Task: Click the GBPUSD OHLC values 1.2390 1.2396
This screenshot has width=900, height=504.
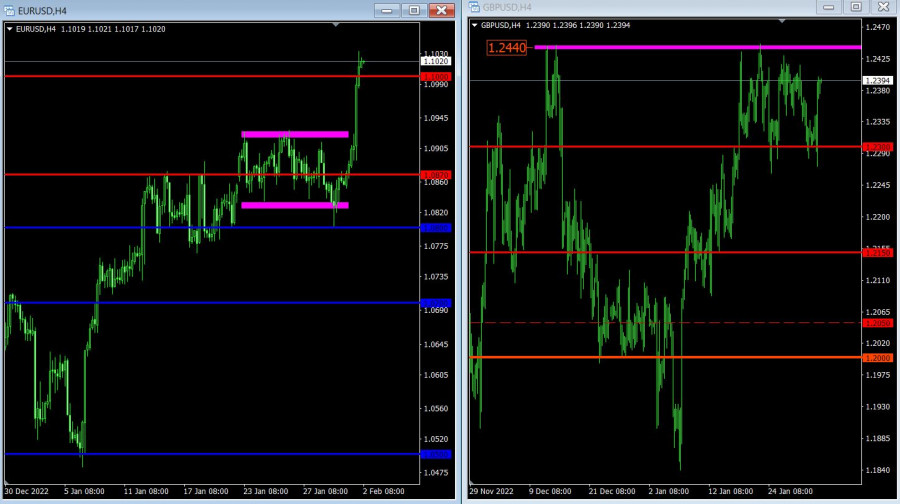Action: click(x=552, y=25)
